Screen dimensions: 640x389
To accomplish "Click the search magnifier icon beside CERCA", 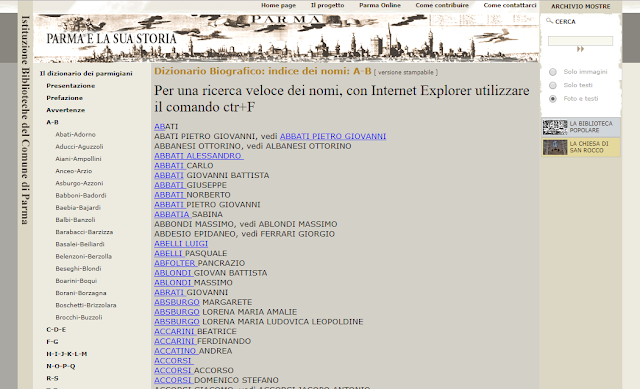I will point(549,21).
